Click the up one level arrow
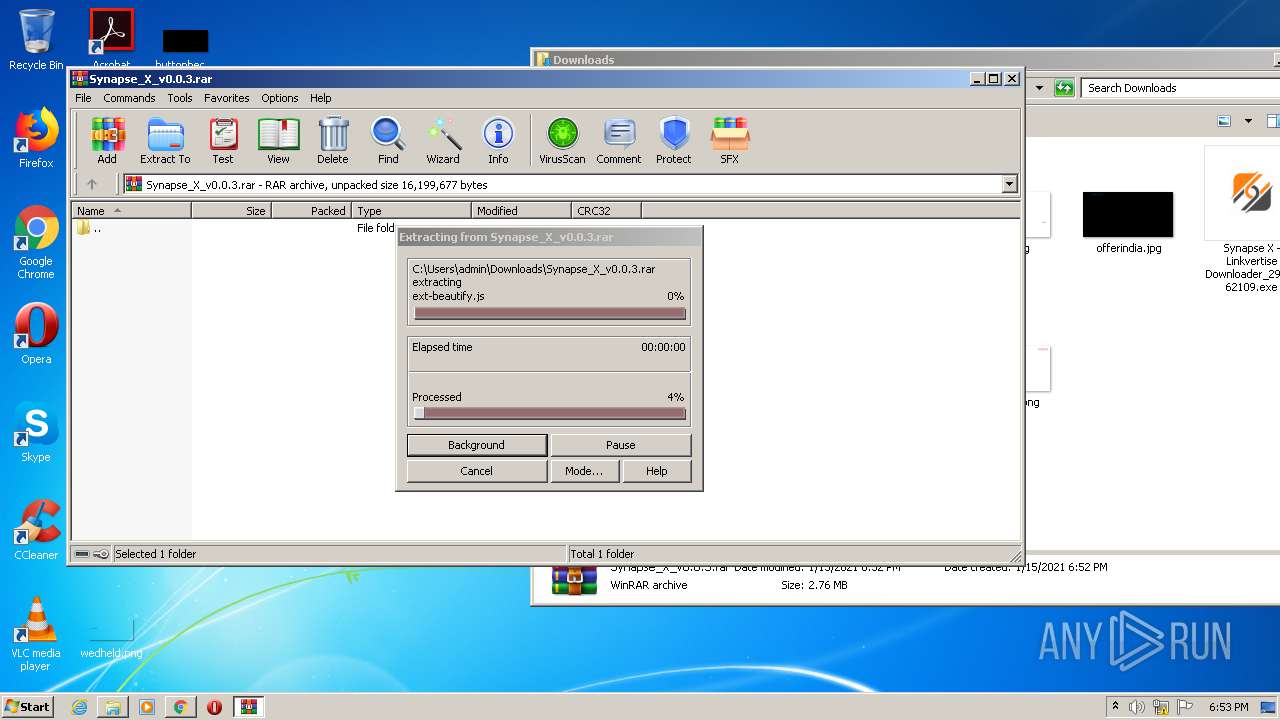The image size is (1280, 720). [x=92, y=184]
